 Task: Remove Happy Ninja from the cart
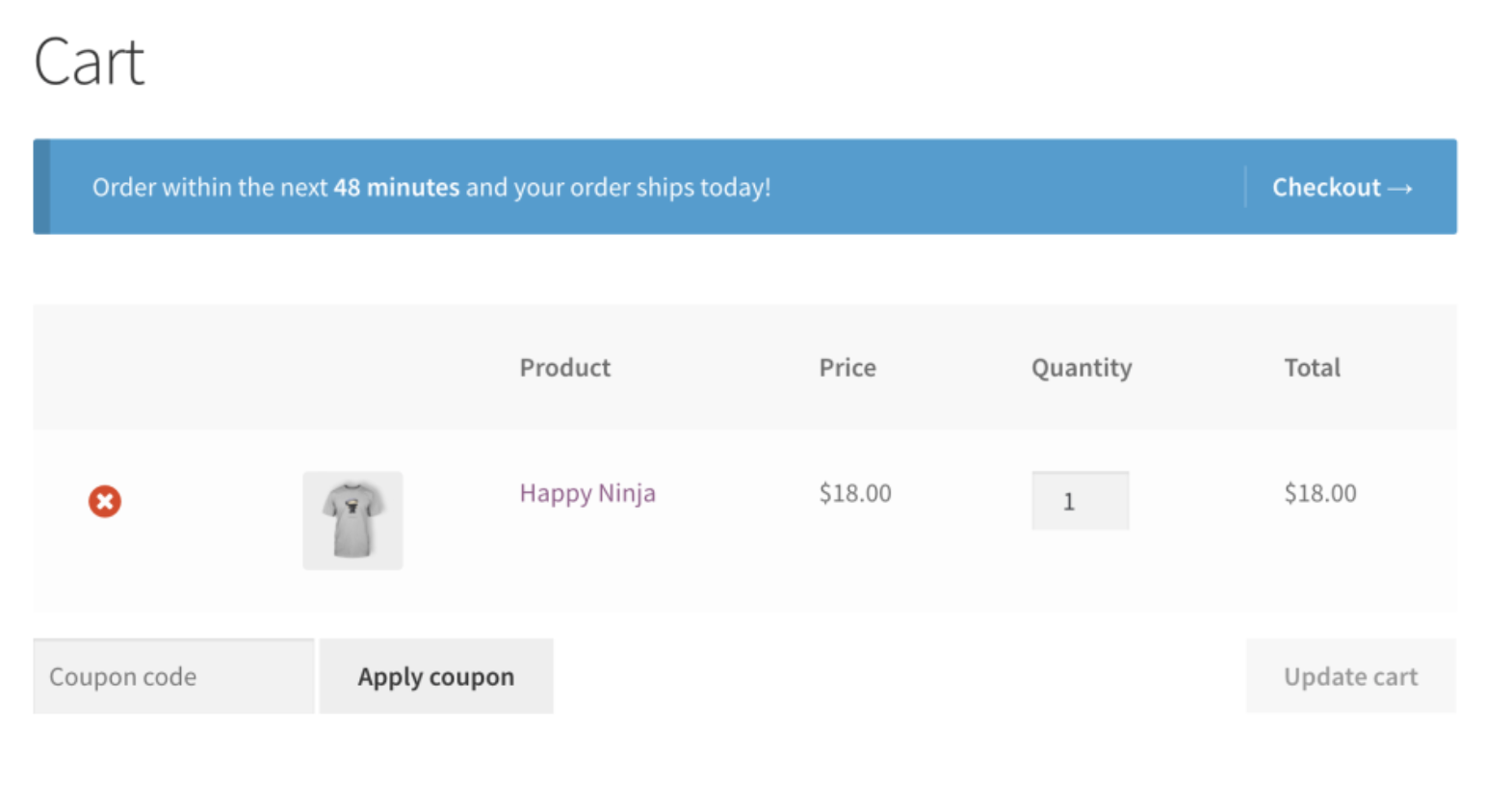(105, 501)
